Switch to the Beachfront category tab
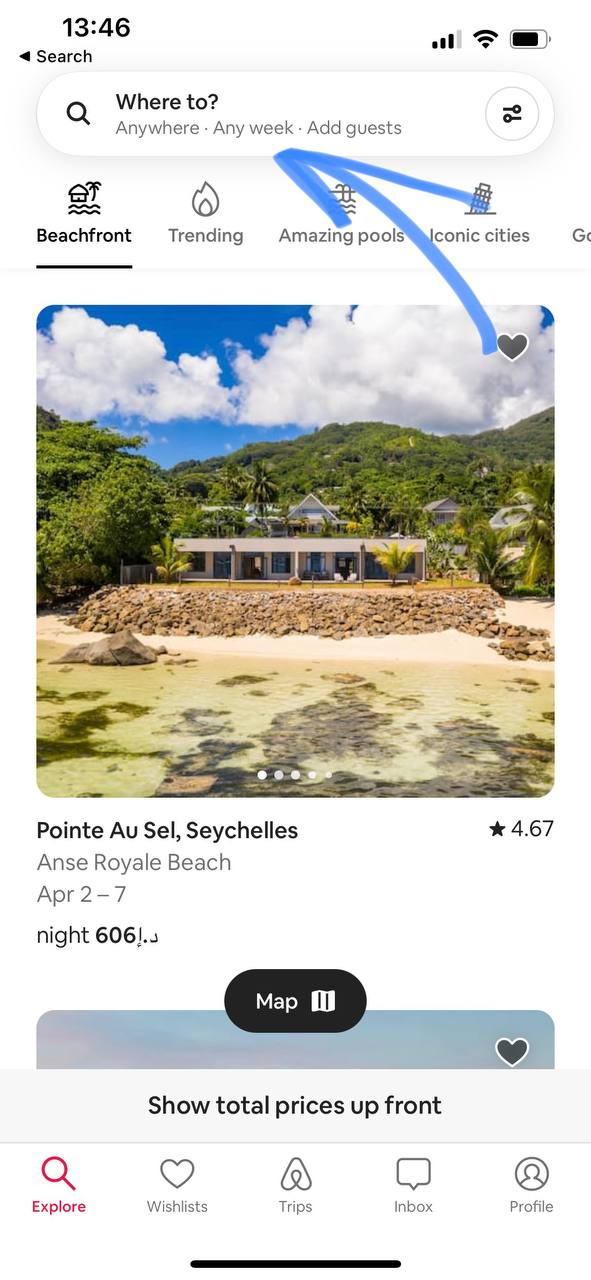The width and height of the screenshot is (591, 1280). [x=84, y=213]
